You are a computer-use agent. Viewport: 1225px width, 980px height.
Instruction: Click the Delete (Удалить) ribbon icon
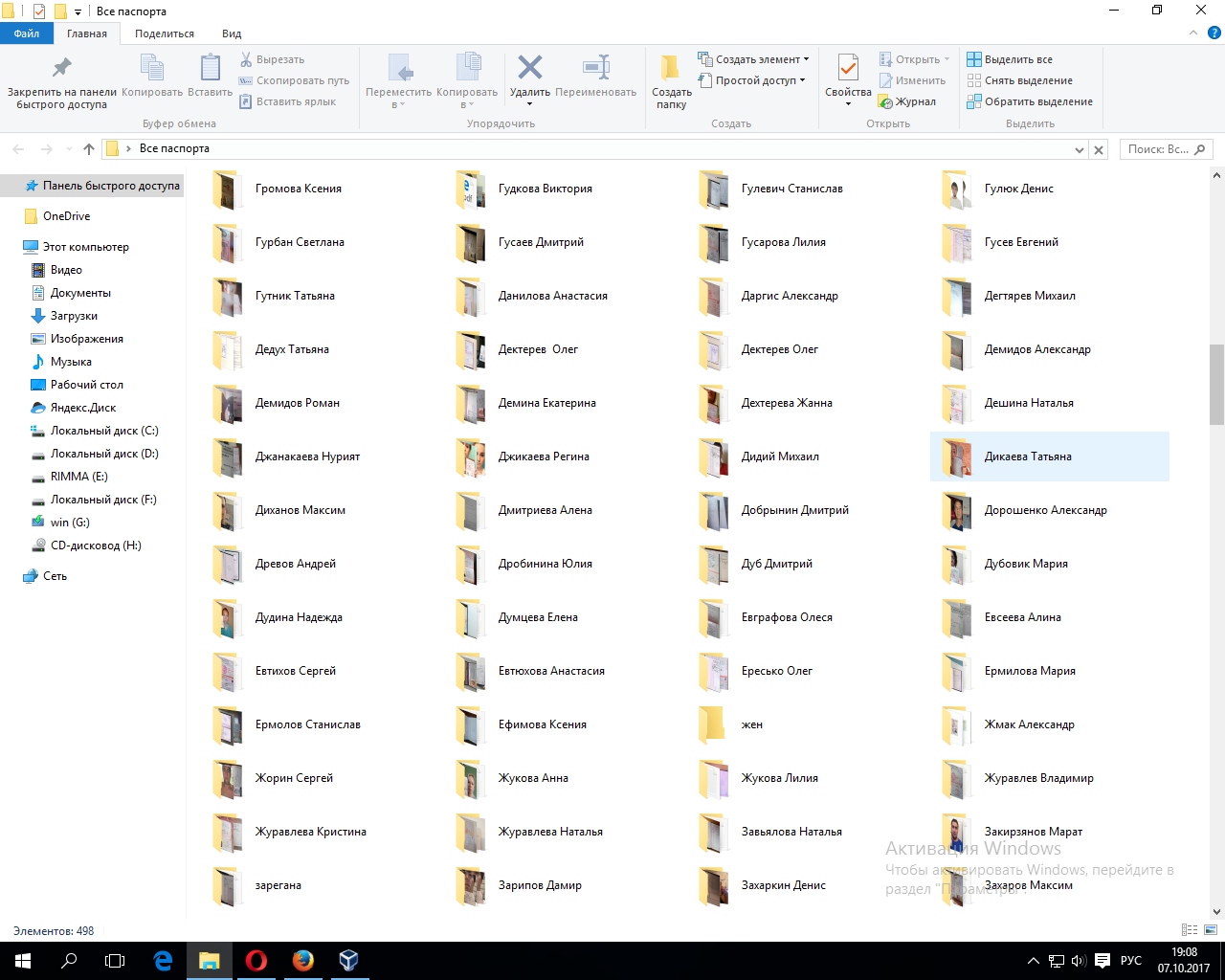coord(529,69)
